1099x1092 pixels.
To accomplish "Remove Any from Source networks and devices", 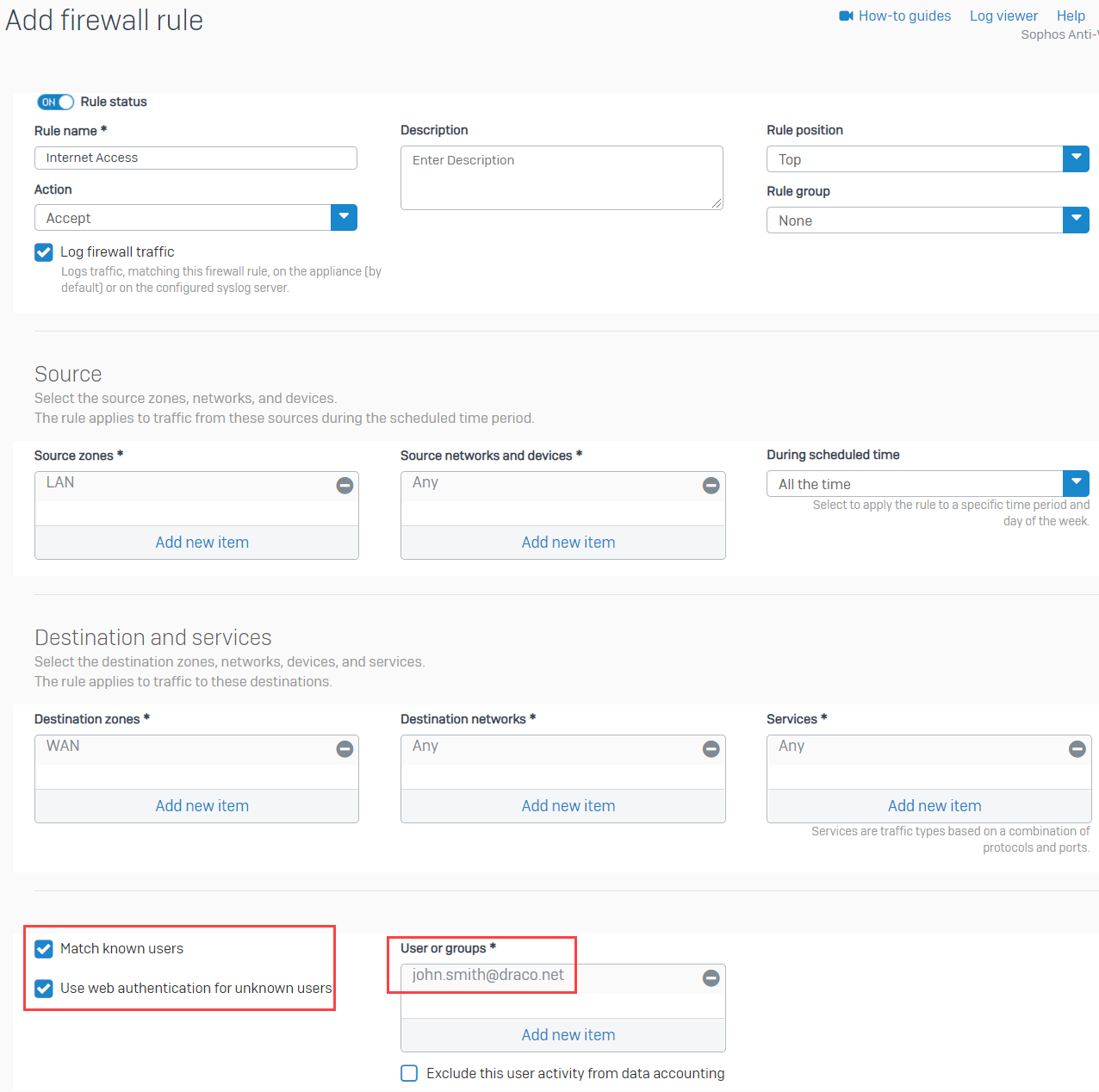I will (x=711, y=486).
